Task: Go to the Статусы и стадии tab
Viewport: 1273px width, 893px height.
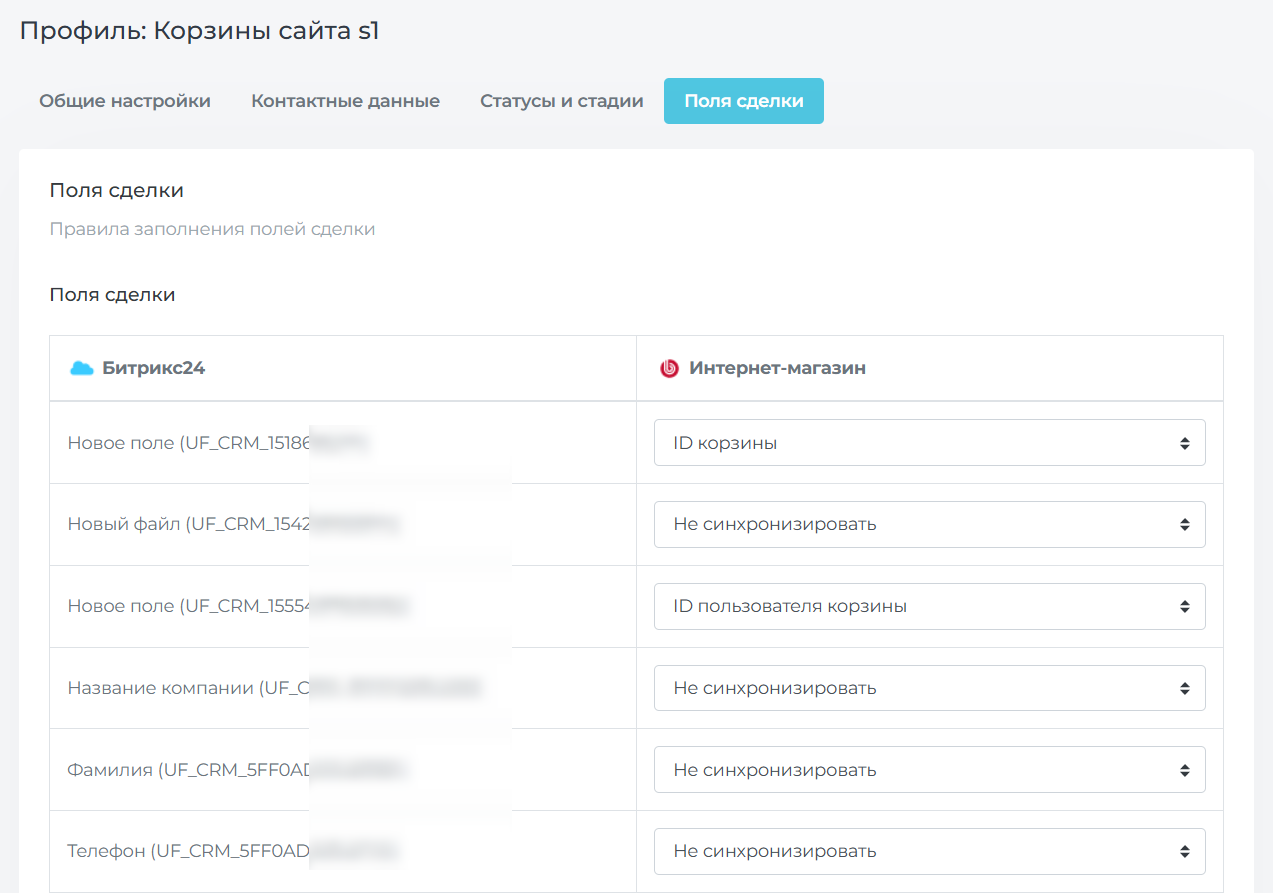Action: (561, 101)
